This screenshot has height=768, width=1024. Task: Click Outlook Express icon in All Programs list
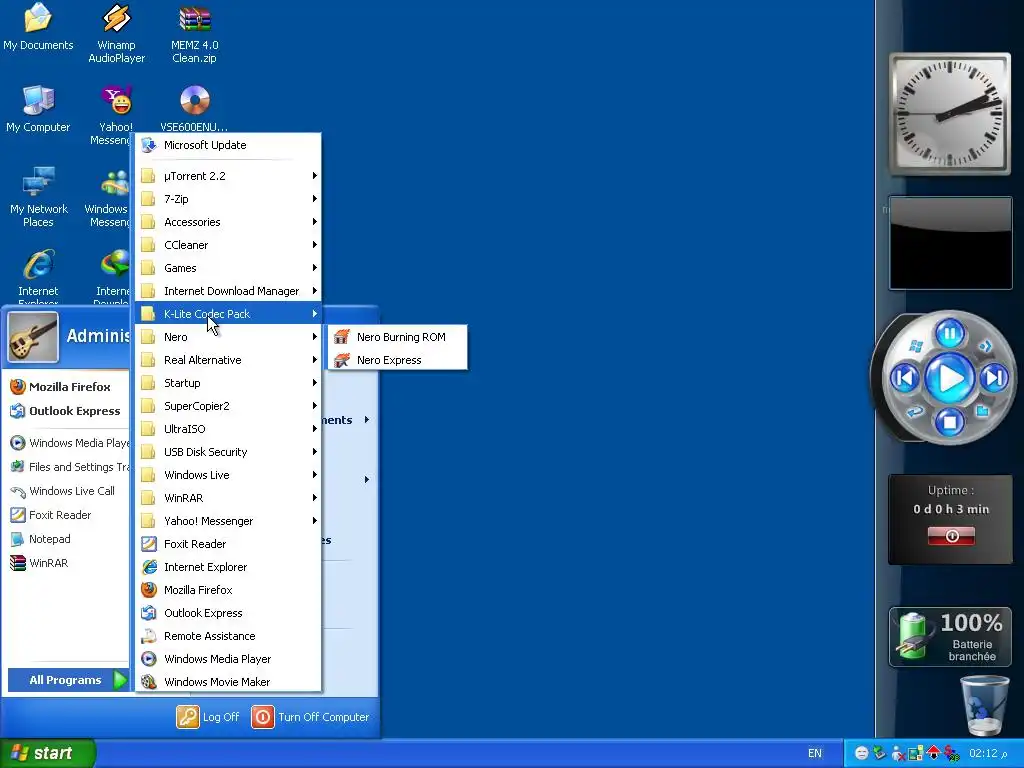149,613
